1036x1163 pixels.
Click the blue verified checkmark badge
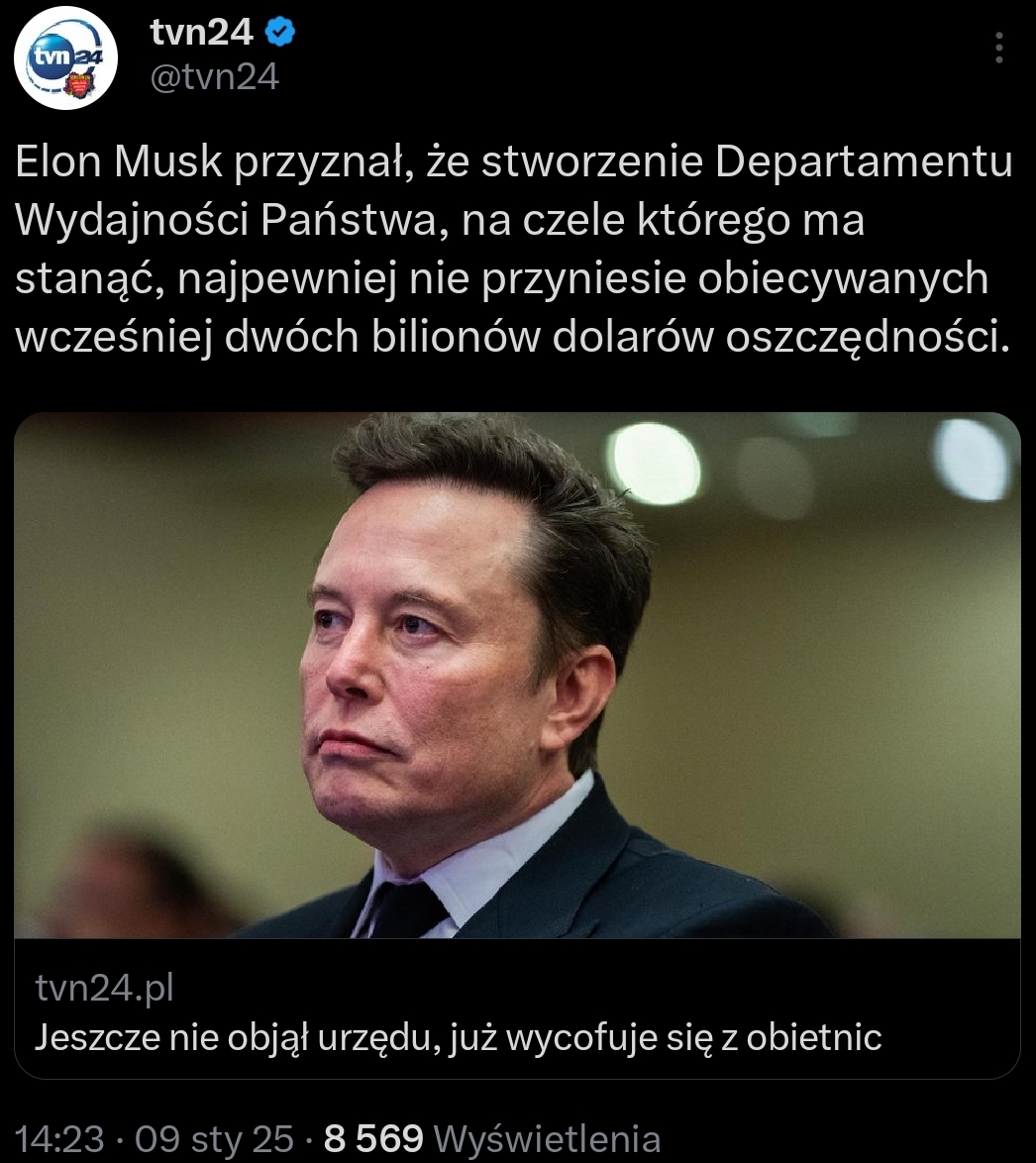coord(279,33)
